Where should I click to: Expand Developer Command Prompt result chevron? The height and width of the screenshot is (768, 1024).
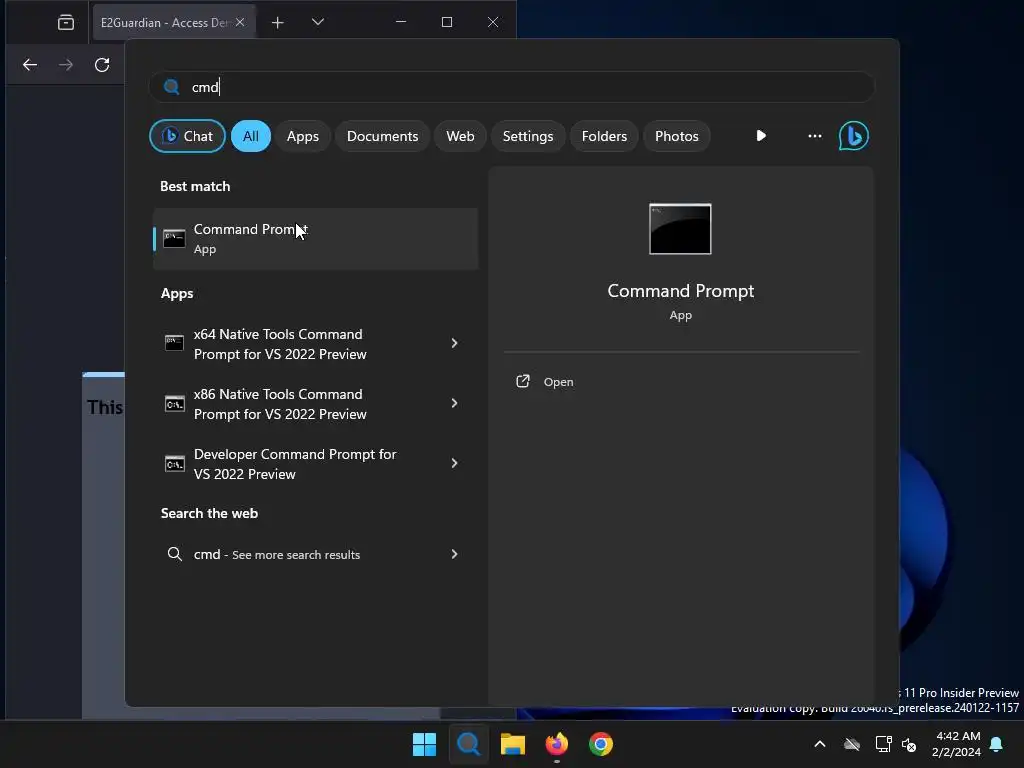[455, 463]
